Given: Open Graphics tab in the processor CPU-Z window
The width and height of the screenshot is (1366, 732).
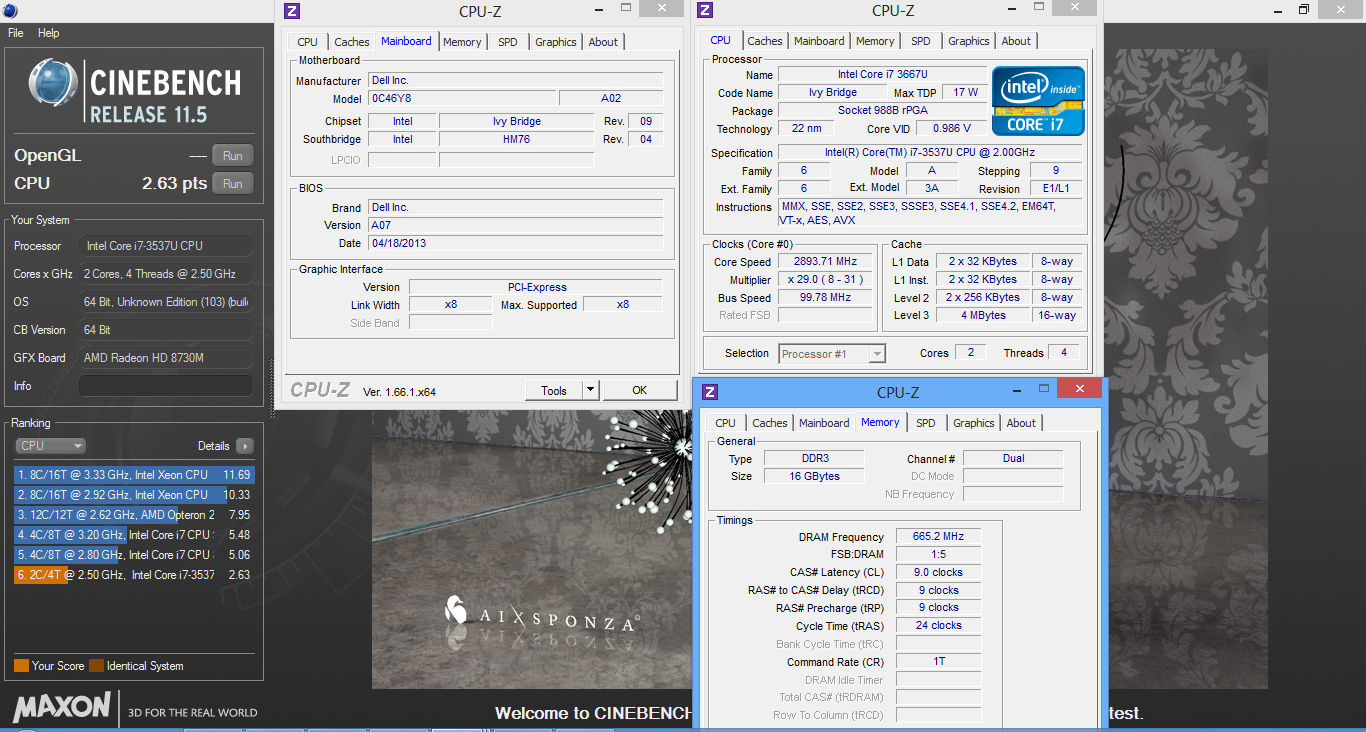Looking at the screenshot, I should (969, 41).
